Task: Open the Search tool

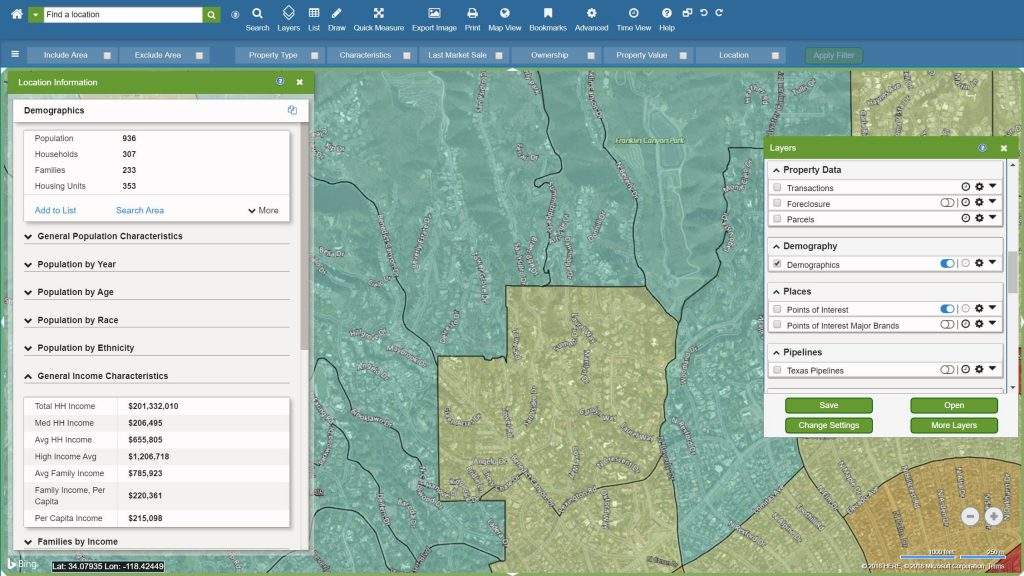Action: click(x=257, y=19)
